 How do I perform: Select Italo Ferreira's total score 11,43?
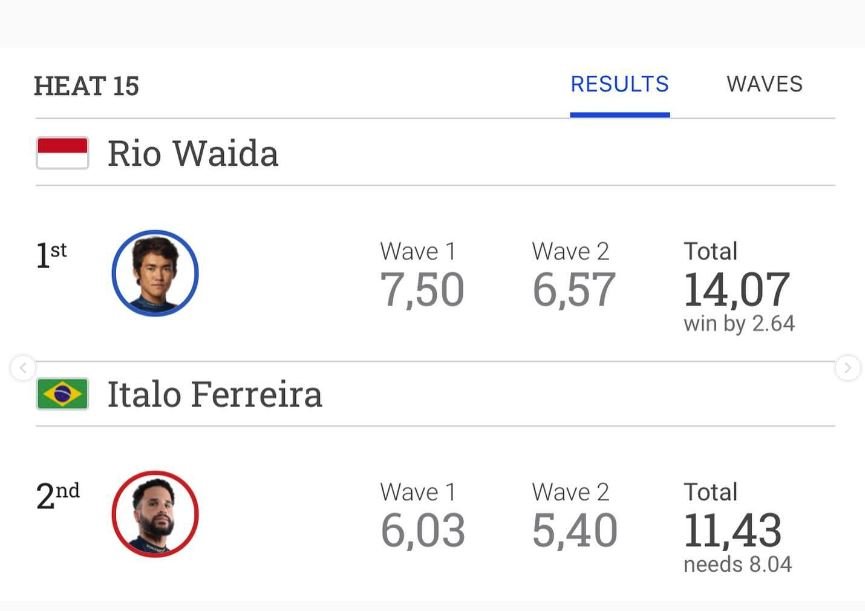pyautogui.click(x=733, y=530)
